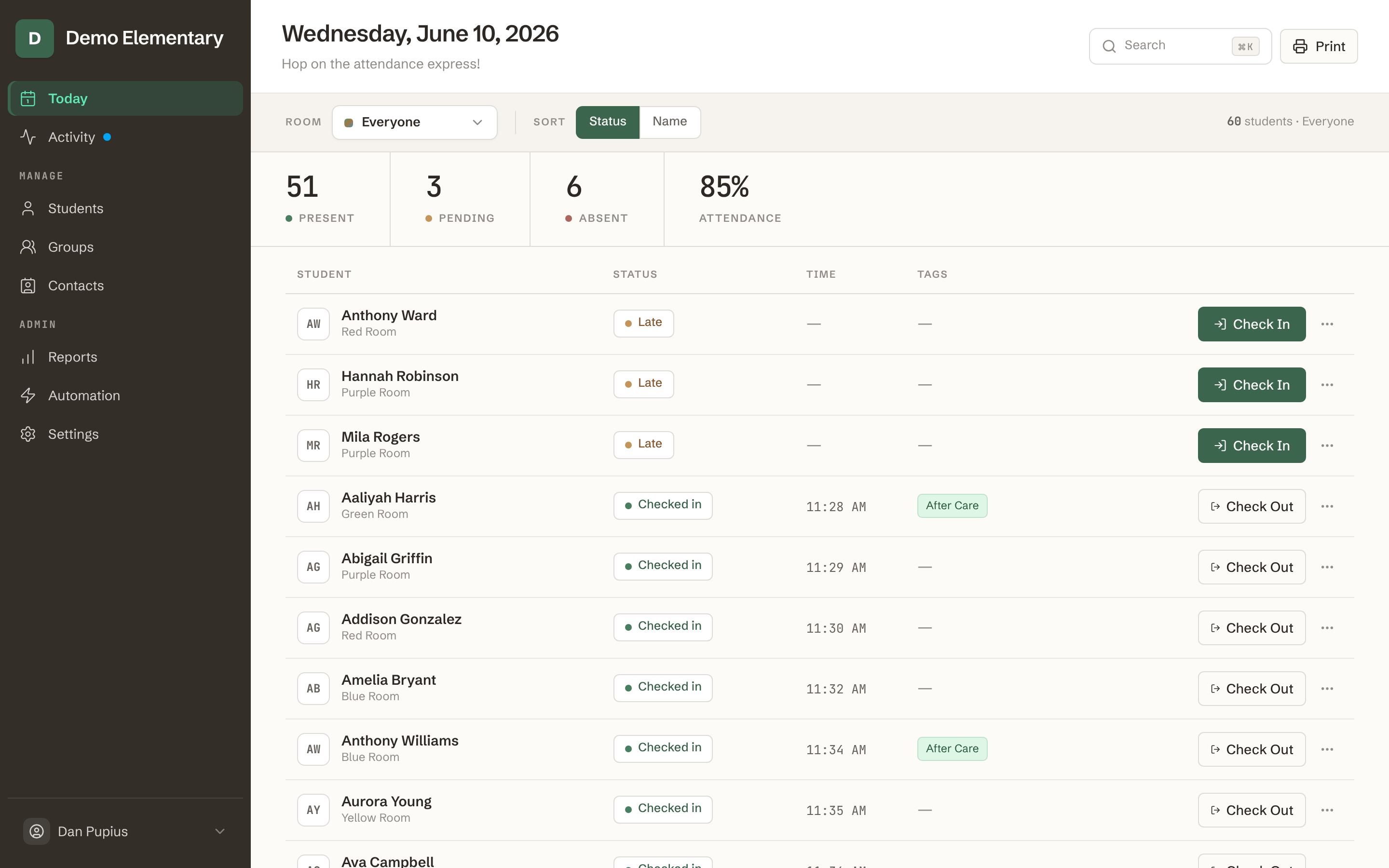The image size is (1389, 868).
Task: Check in Mila Rogers
Action: pos(1251,446)
